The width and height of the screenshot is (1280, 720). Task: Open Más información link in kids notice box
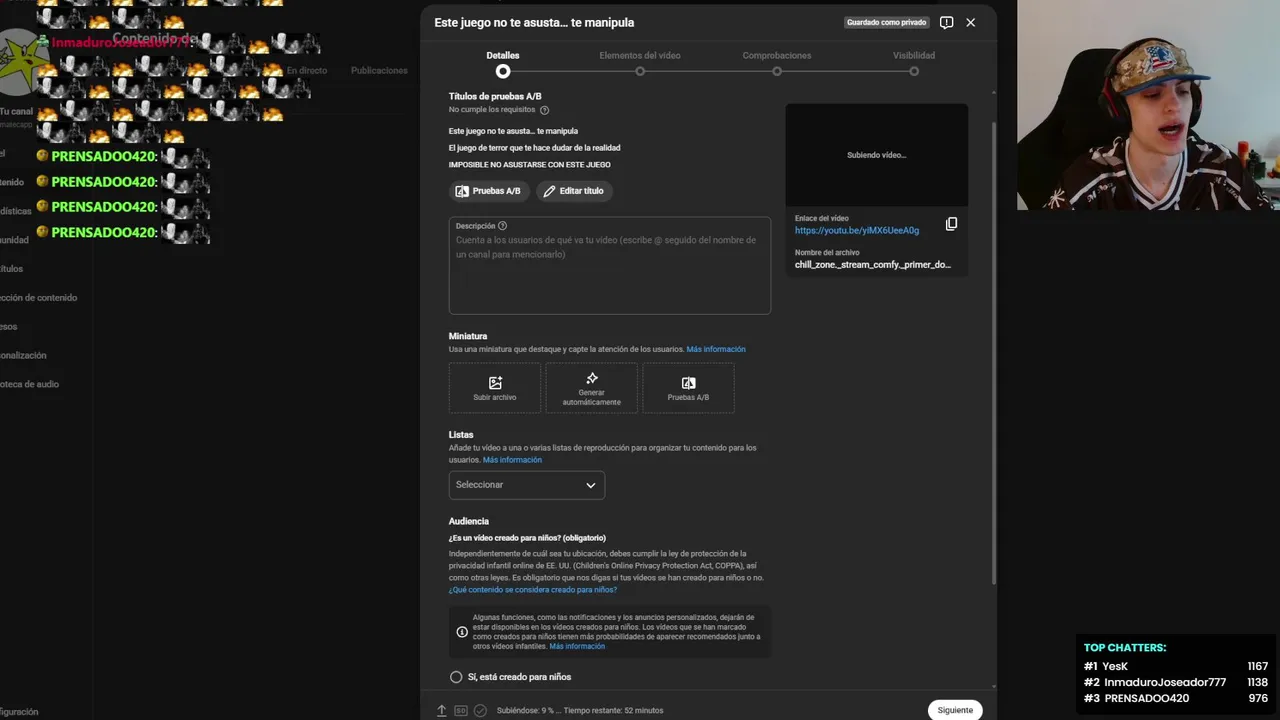point(577,646)
